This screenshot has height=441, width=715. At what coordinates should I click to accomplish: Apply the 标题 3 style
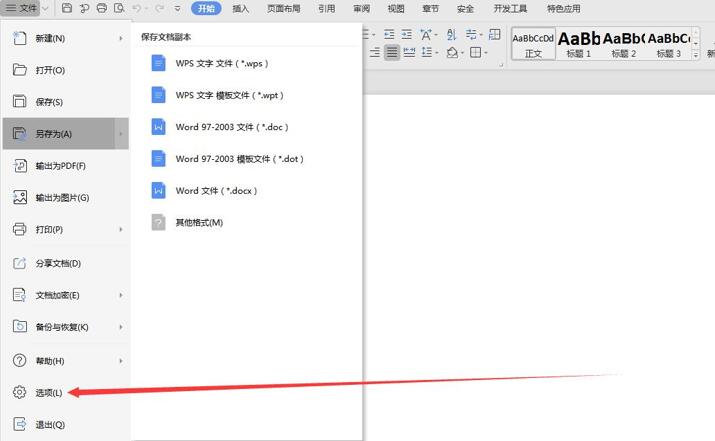coord(668,44)
